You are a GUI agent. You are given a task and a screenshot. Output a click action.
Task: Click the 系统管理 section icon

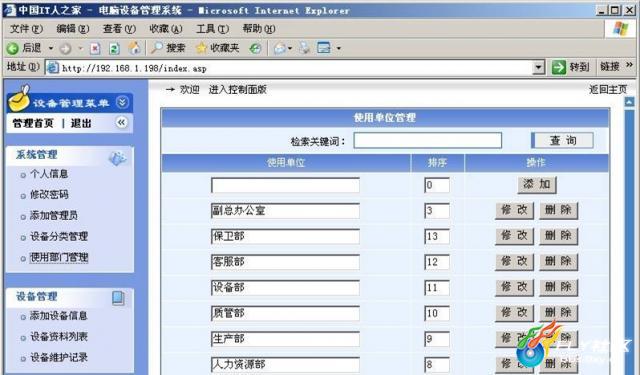(x=118, y=158)
